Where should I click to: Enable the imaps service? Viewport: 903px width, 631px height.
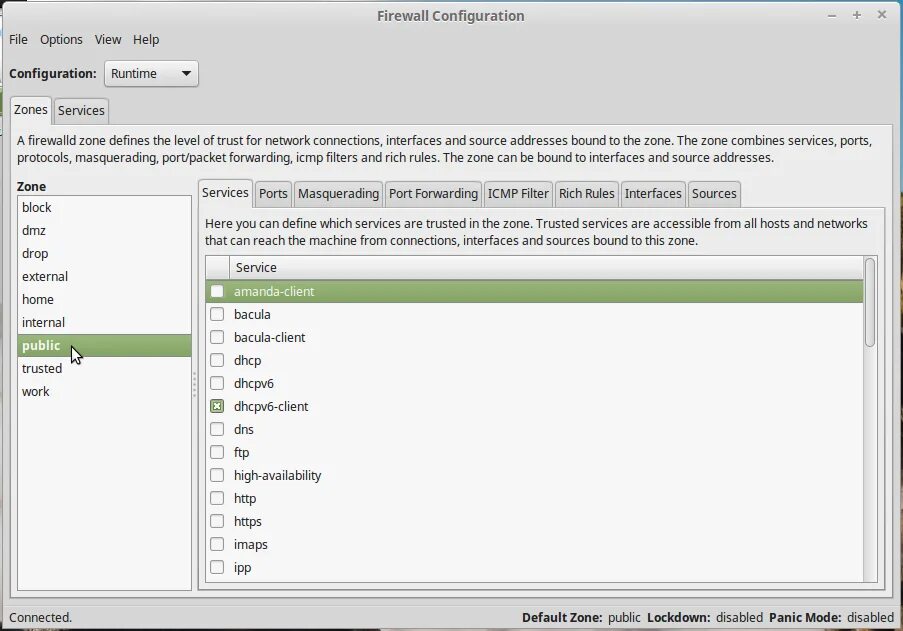(217, 544)
